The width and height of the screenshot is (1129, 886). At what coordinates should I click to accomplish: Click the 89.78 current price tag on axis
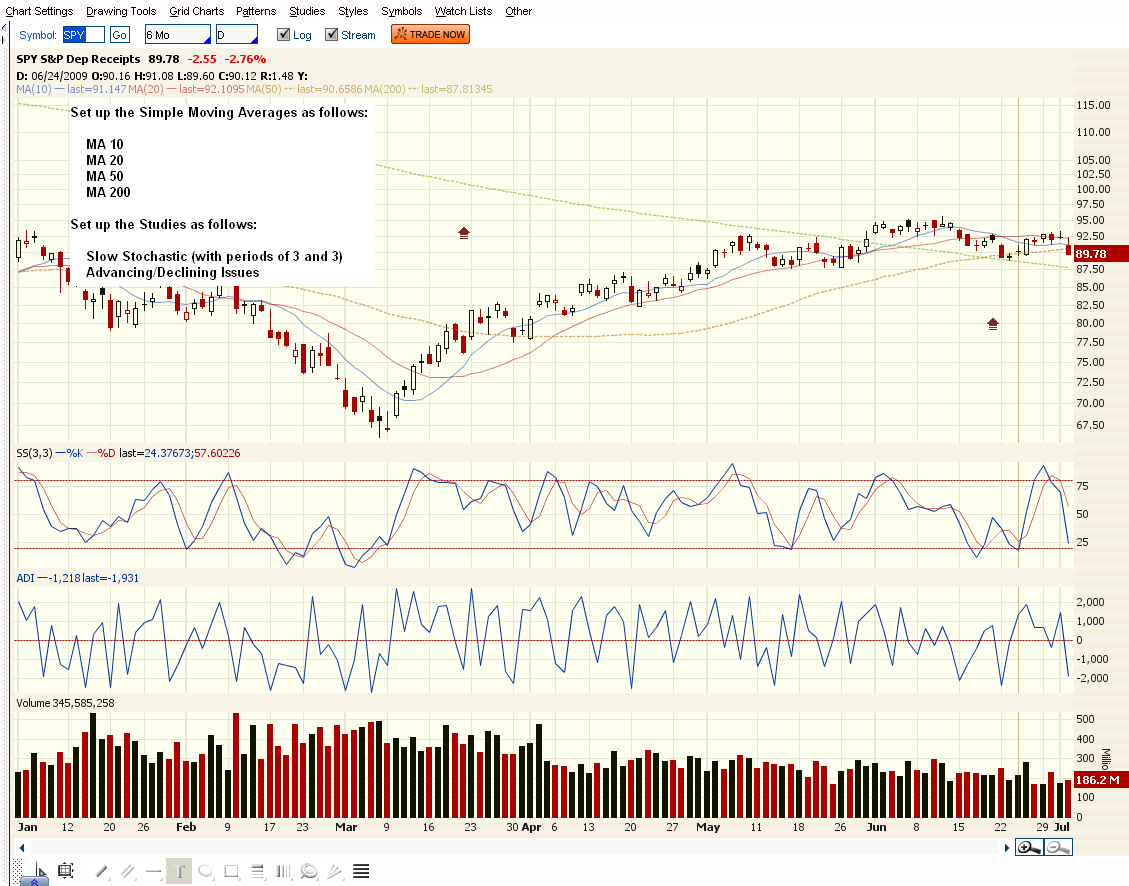pos(1100,253)
